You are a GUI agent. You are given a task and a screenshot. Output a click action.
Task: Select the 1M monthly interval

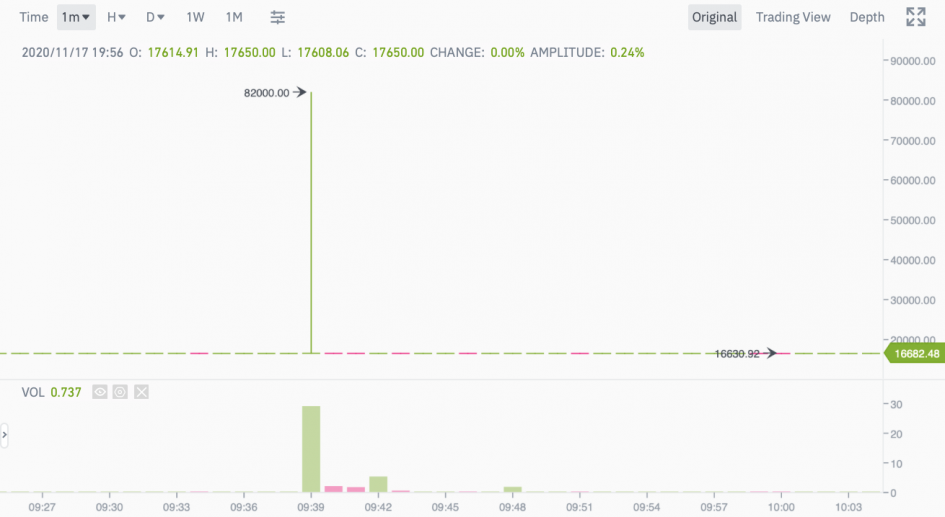coord(234,17)
